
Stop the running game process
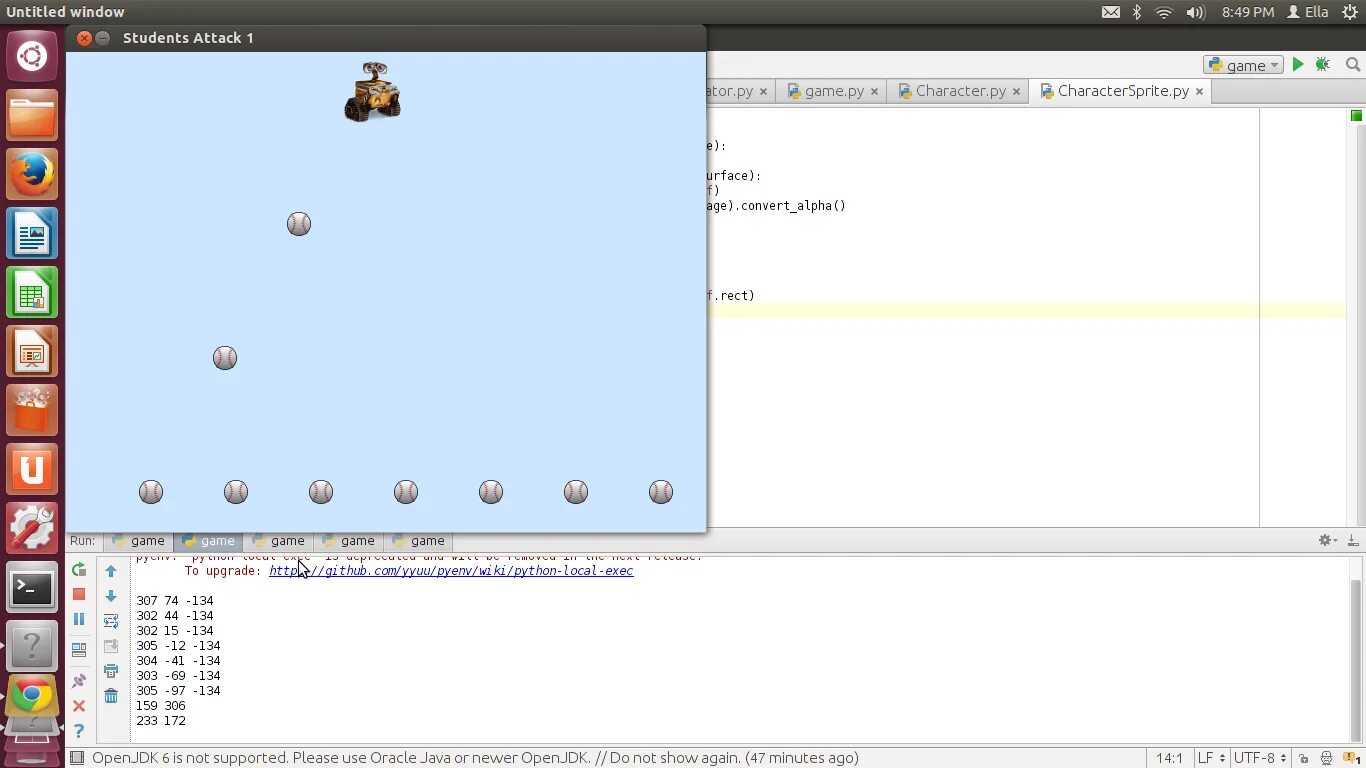point(79,594)
